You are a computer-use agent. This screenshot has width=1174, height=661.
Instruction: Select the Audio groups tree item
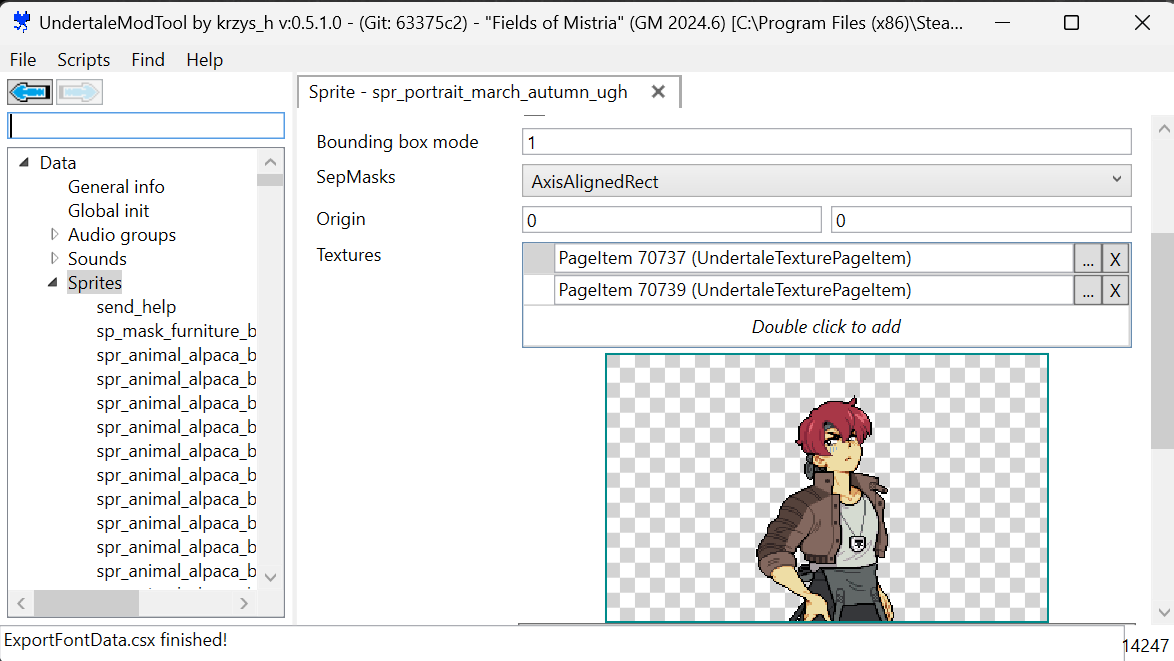pos(122,234)
